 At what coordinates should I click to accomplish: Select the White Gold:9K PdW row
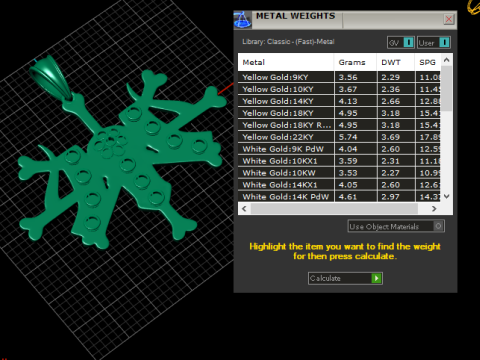point(339,149)
